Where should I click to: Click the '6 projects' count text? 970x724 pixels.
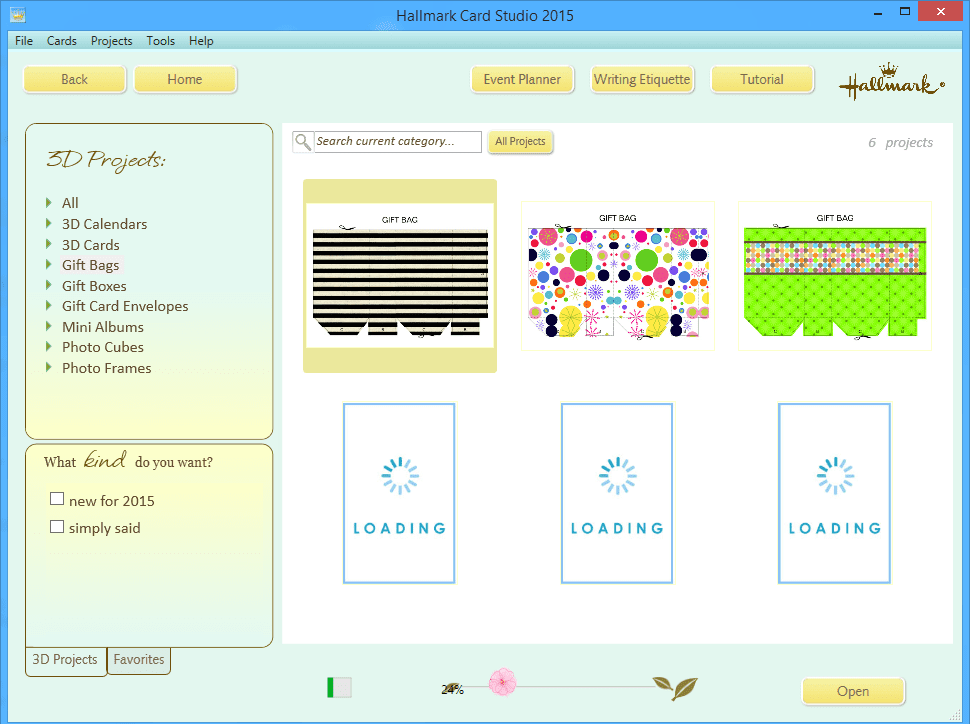coord(900,142)
